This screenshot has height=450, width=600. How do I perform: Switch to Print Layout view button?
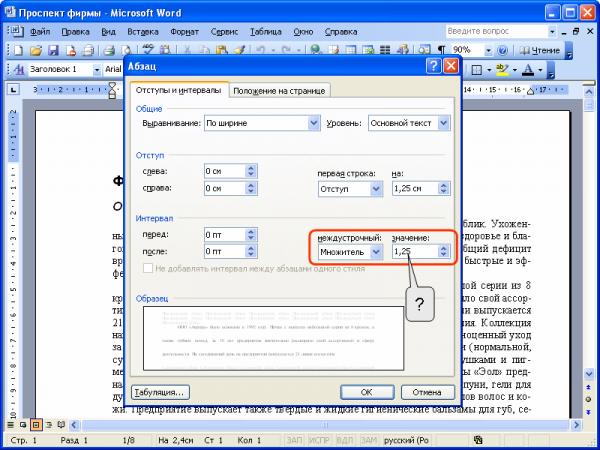[x=36, y=425]
